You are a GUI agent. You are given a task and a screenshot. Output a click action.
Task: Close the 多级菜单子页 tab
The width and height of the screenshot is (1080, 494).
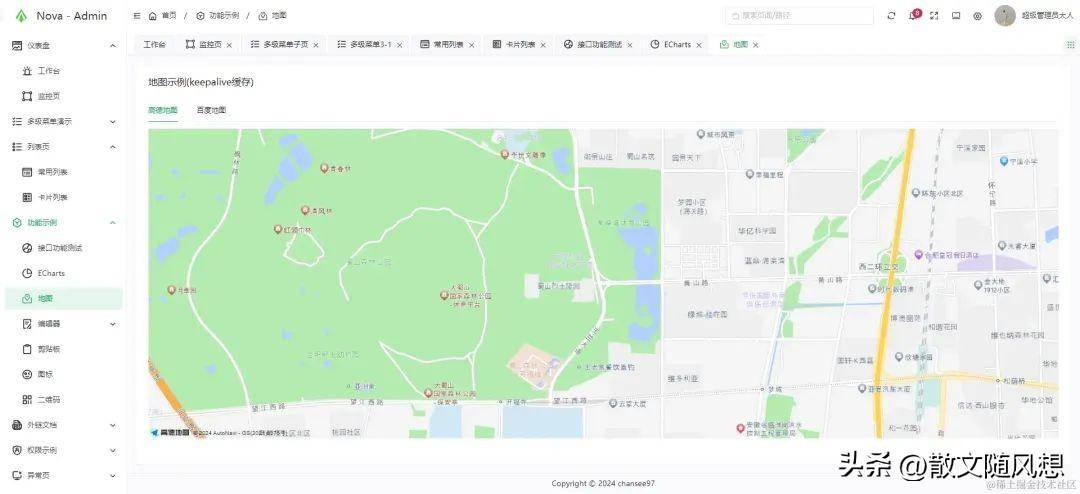coord(316,45)
